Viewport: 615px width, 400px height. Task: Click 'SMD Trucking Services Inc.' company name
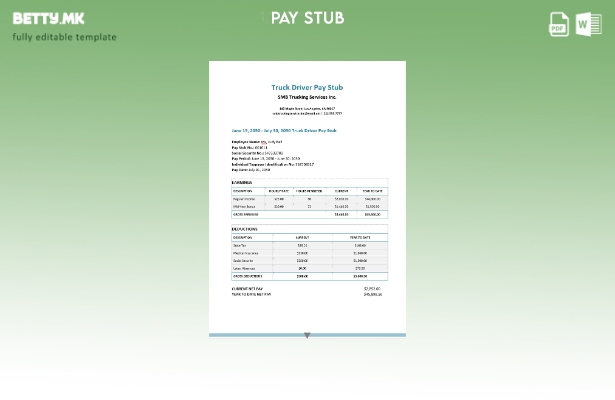click(307, 97)
